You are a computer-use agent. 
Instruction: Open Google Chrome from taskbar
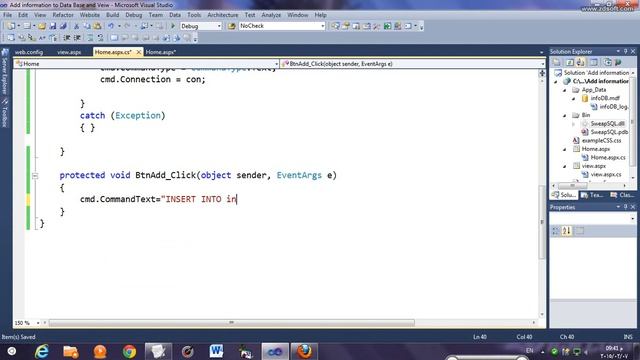coord(129,351)
